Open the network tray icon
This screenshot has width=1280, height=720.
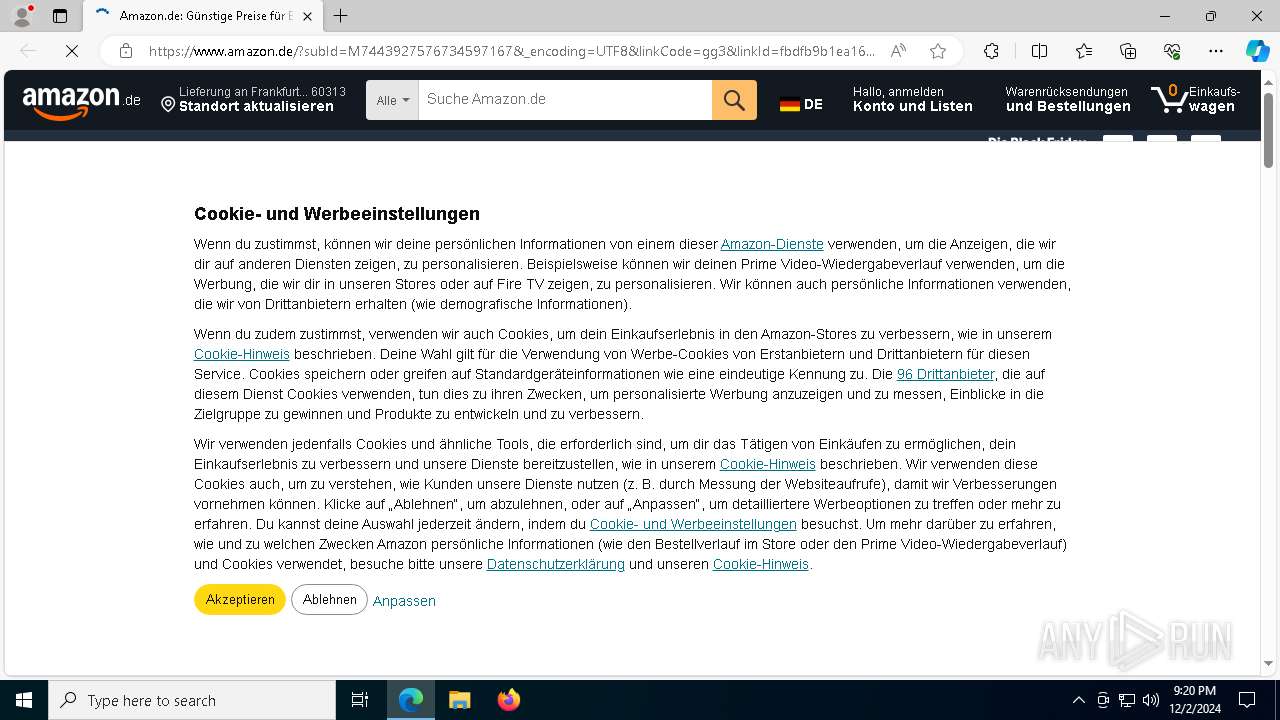coord(1127,700)
